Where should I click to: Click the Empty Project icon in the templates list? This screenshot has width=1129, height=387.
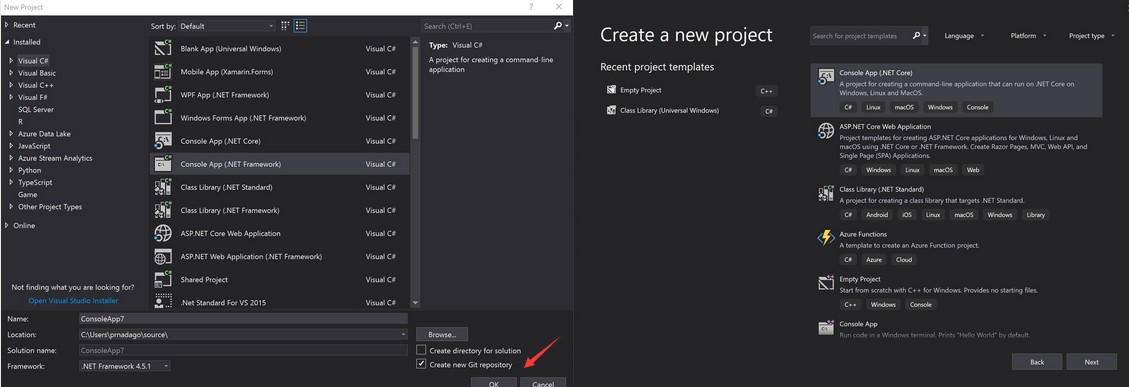(826, 283)
